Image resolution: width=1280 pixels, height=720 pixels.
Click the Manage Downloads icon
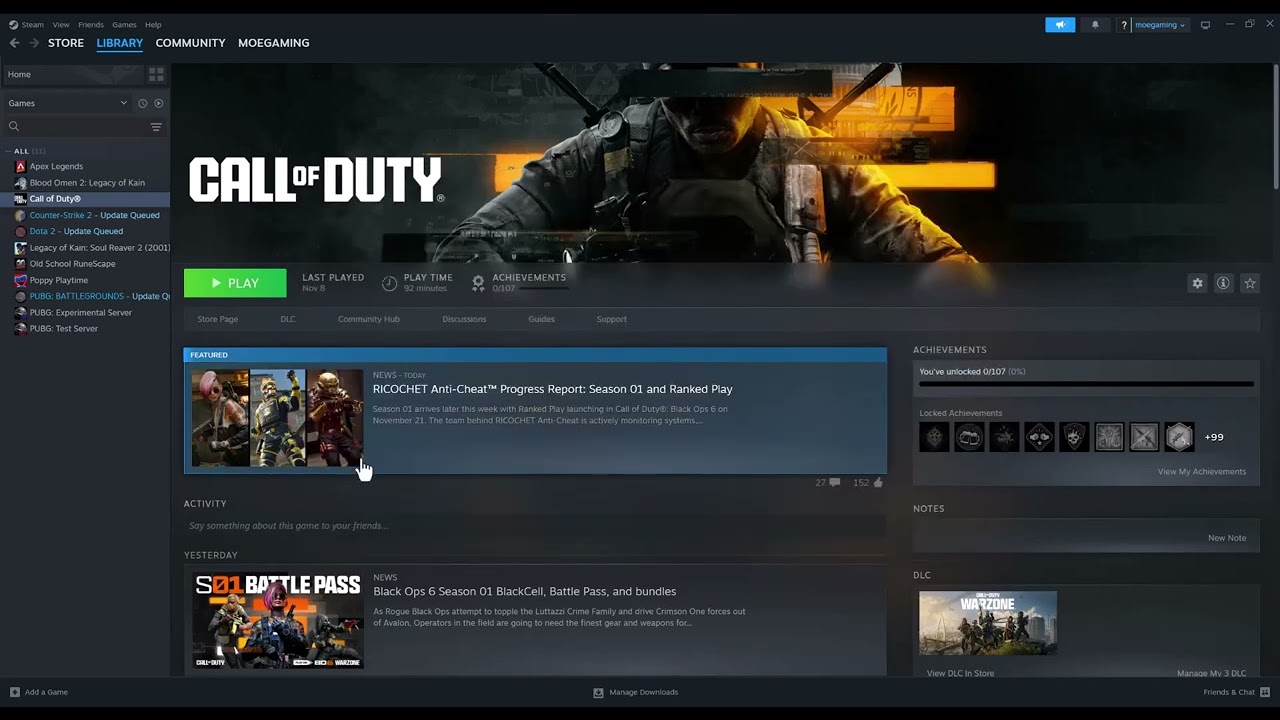pos(598,692)
